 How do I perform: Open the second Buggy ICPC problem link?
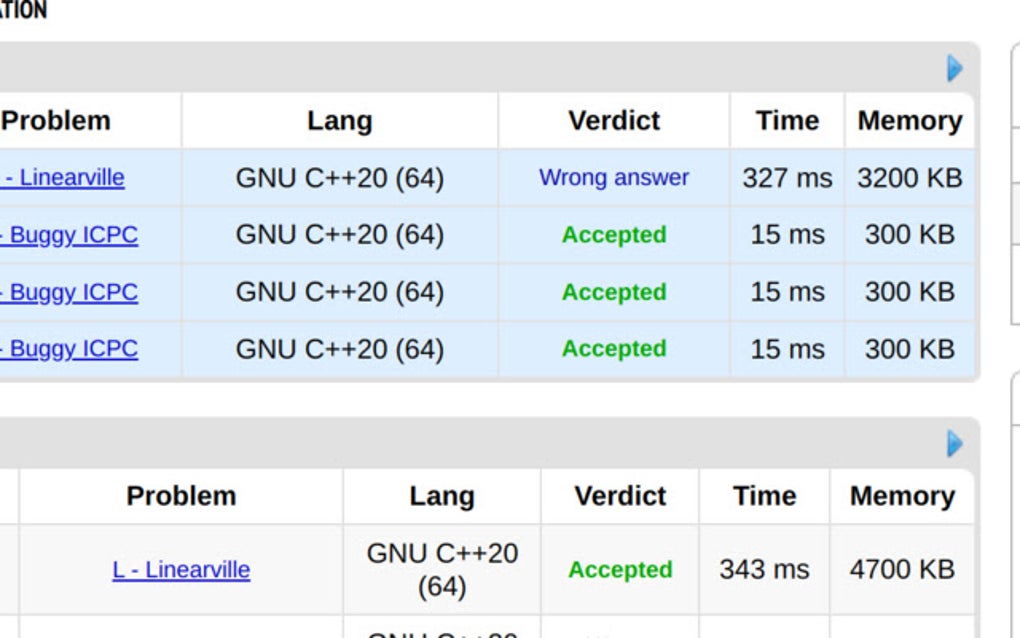coord(70,292)
